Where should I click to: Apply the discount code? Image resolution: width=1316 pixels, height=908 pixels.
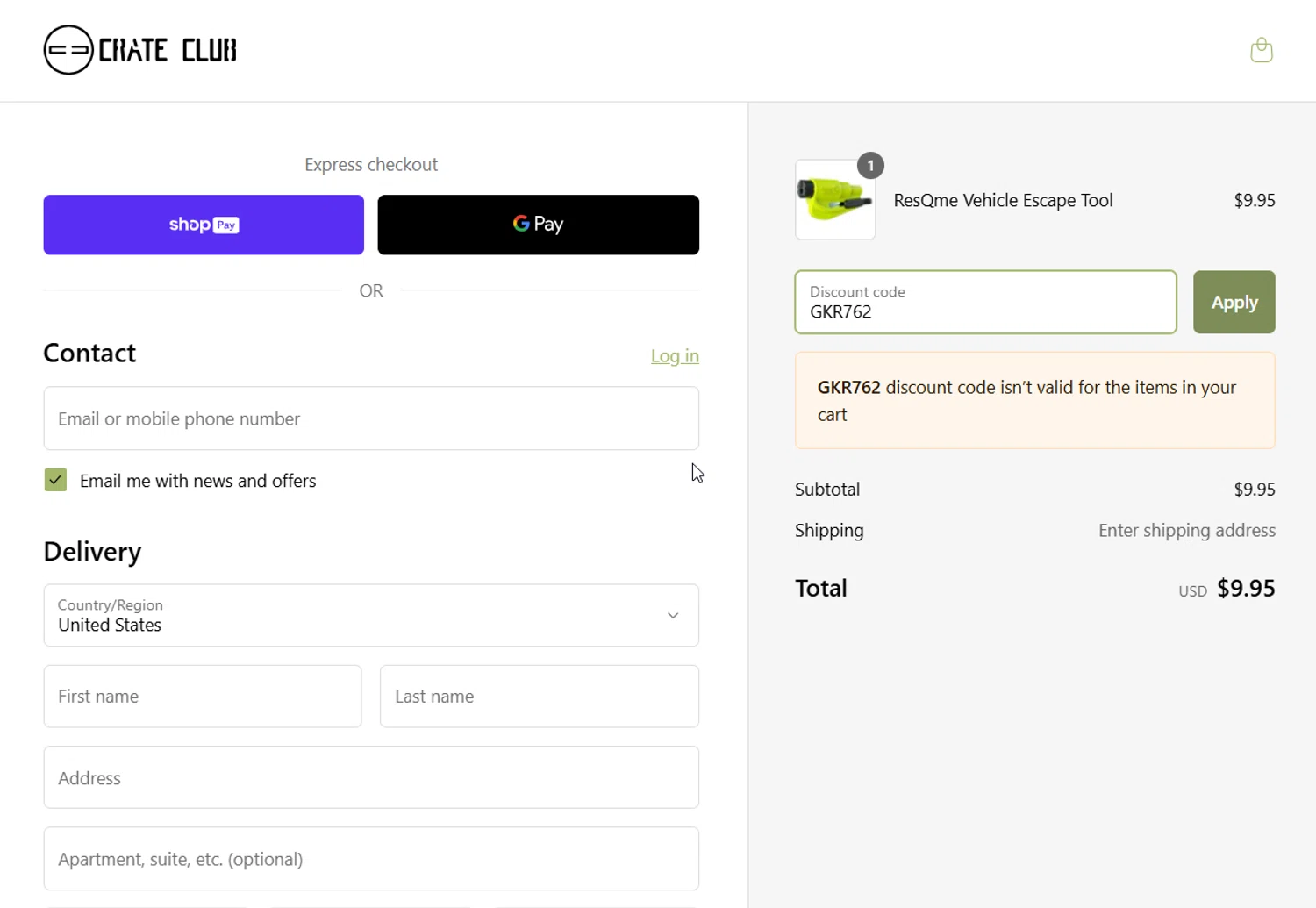coord(1234,302)
